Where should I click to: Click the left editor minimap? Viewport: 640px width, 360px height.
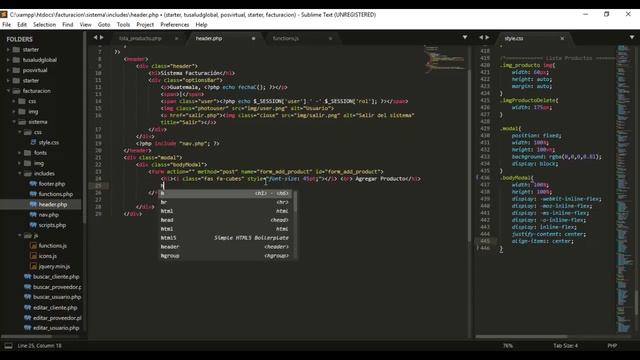(x=445, y=59)
